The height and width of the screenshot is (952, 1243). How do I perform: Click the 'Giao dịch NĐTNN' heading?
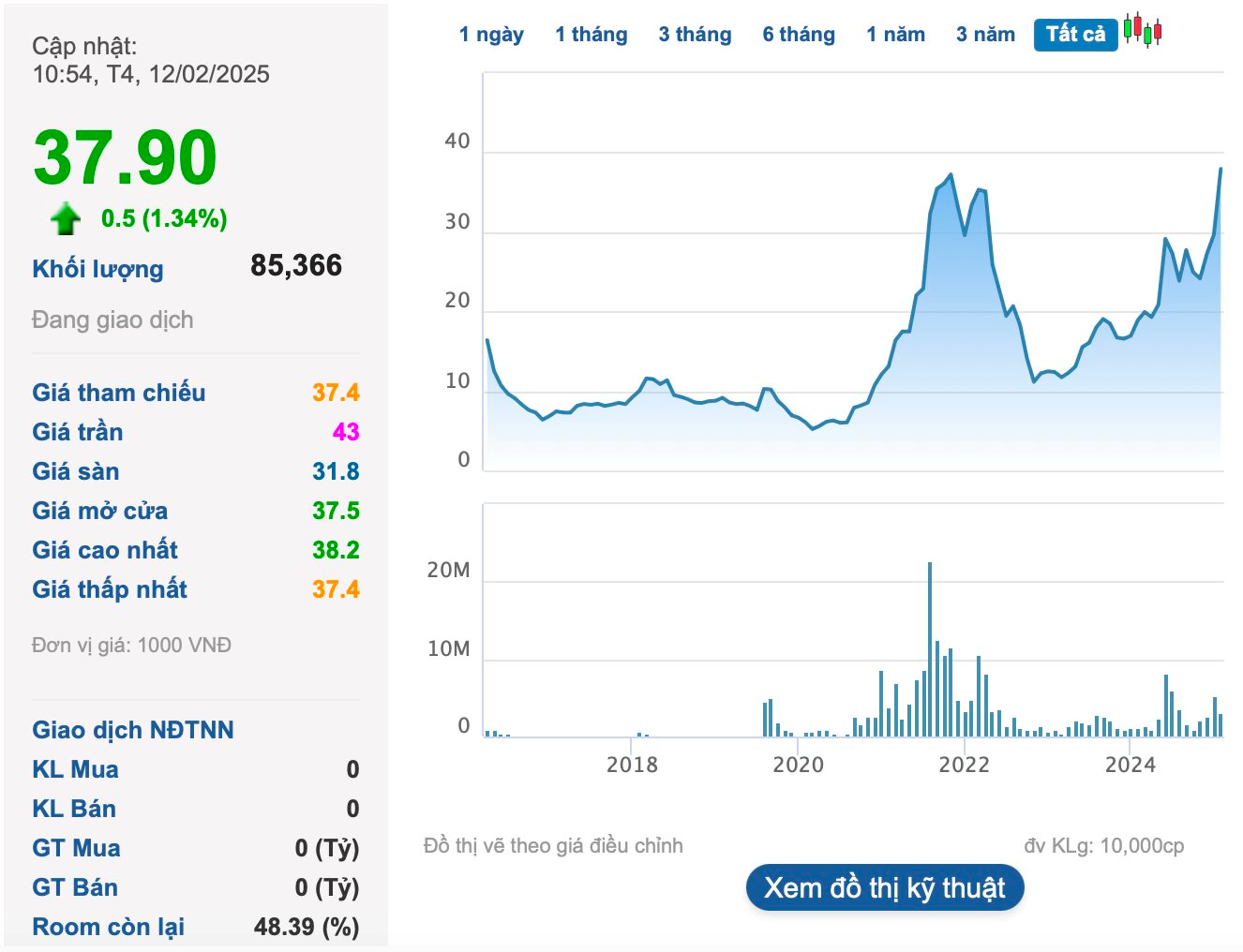click(x=133, y=730)
